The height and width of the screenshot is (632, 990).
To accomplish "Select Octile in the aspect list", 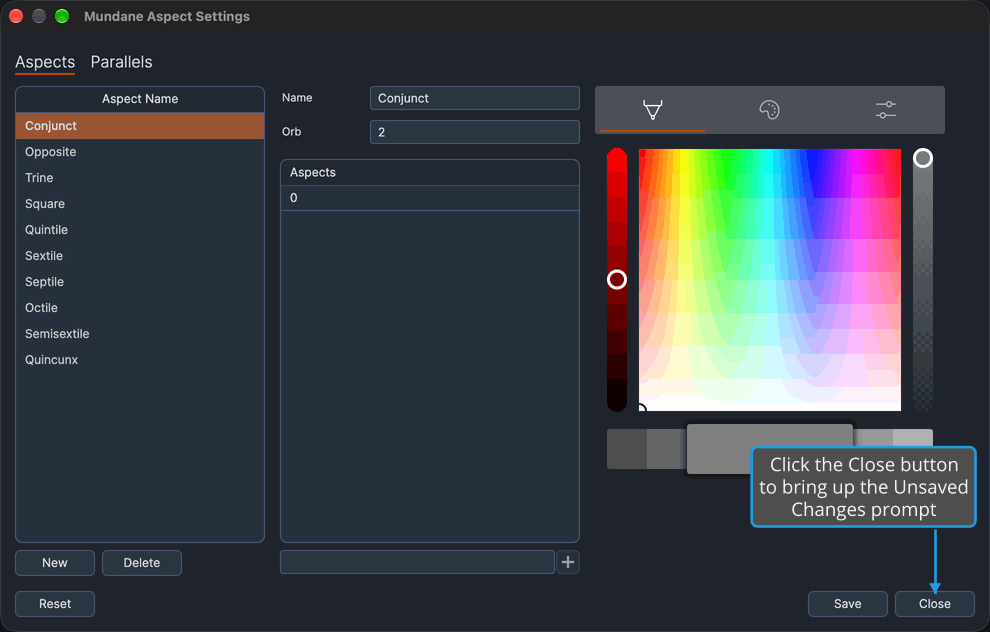I will point(140,307).
